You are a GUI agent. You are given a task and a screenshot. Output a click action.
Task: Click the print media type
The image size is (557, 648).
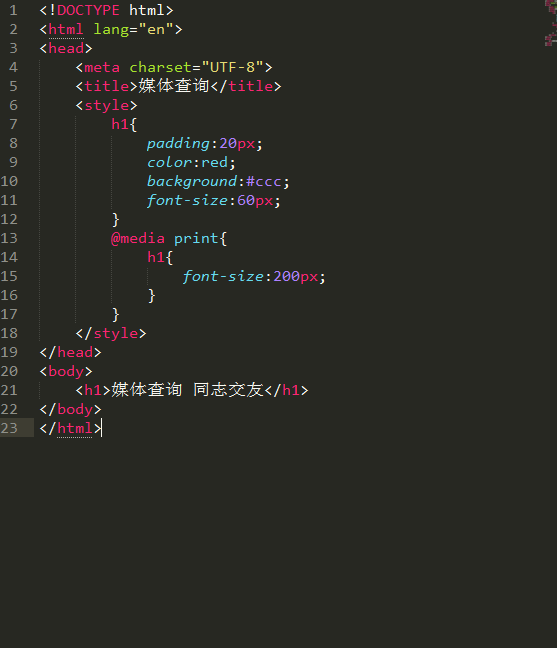(196, 238)
